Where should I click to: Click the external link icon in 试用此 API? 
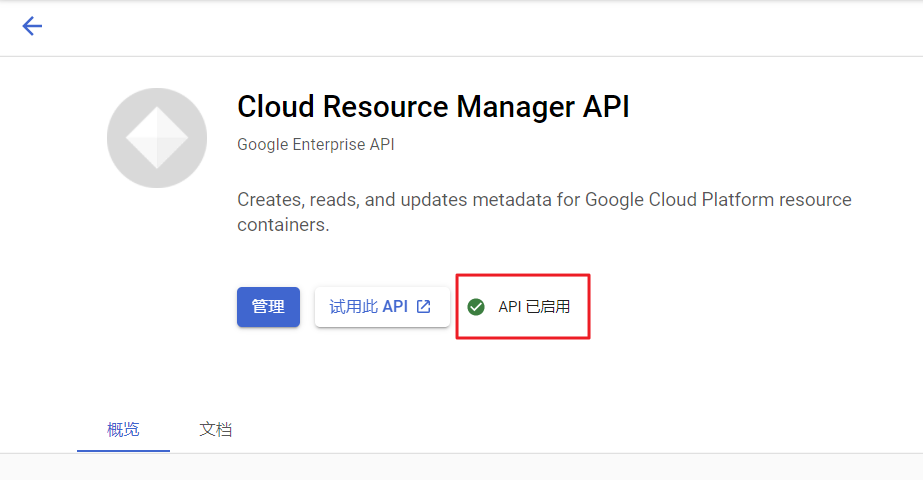424,307
